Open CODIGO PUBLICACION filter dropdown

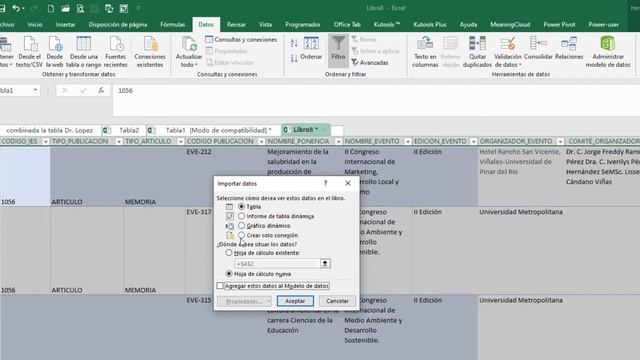(x=261, y=141)
